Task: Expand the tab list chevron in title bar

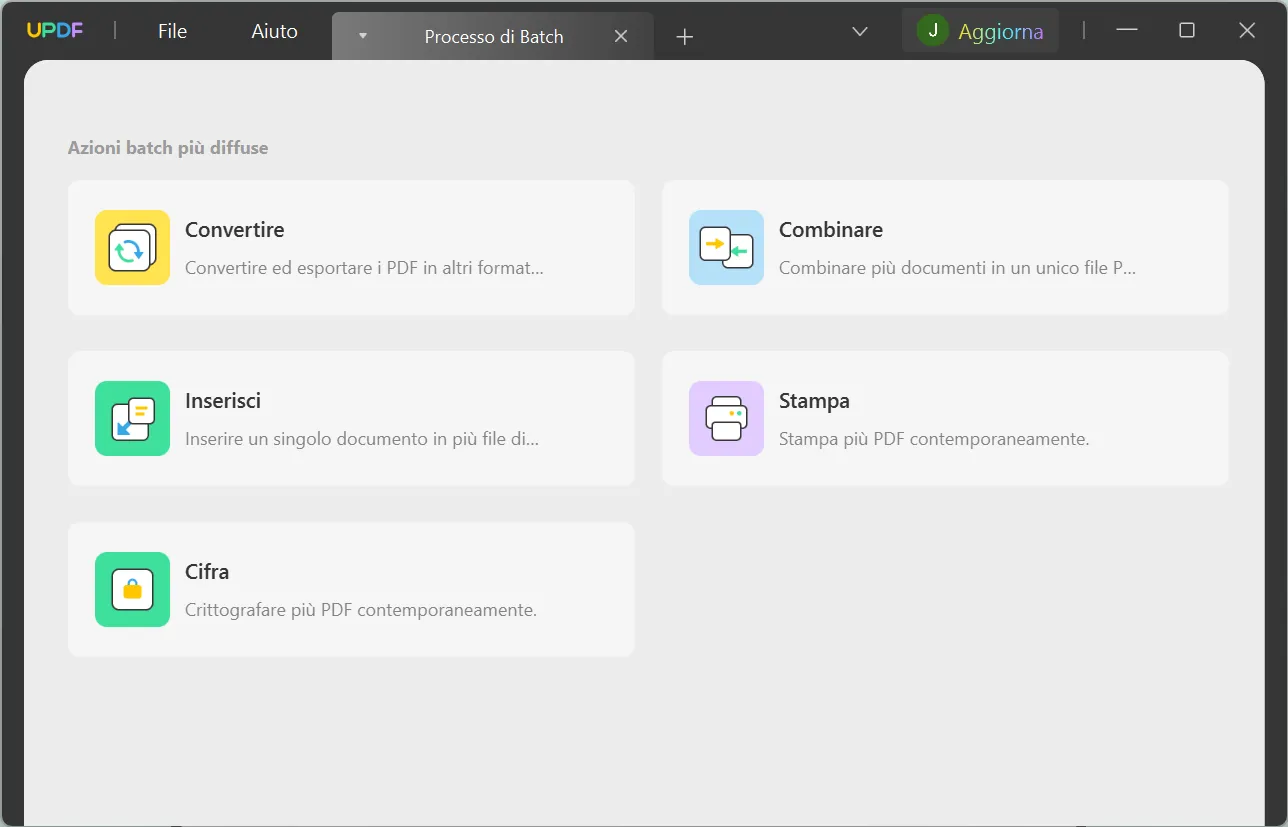Action: (859, 31)
